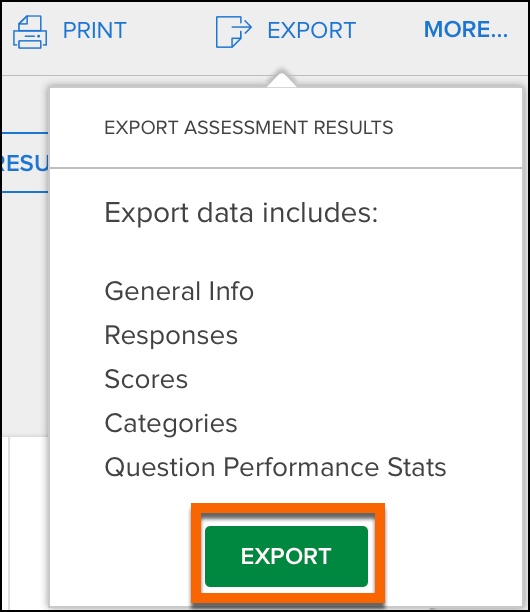Select the Responses list entry
Screen dimensions: 530x612
(x=171, y=336)
